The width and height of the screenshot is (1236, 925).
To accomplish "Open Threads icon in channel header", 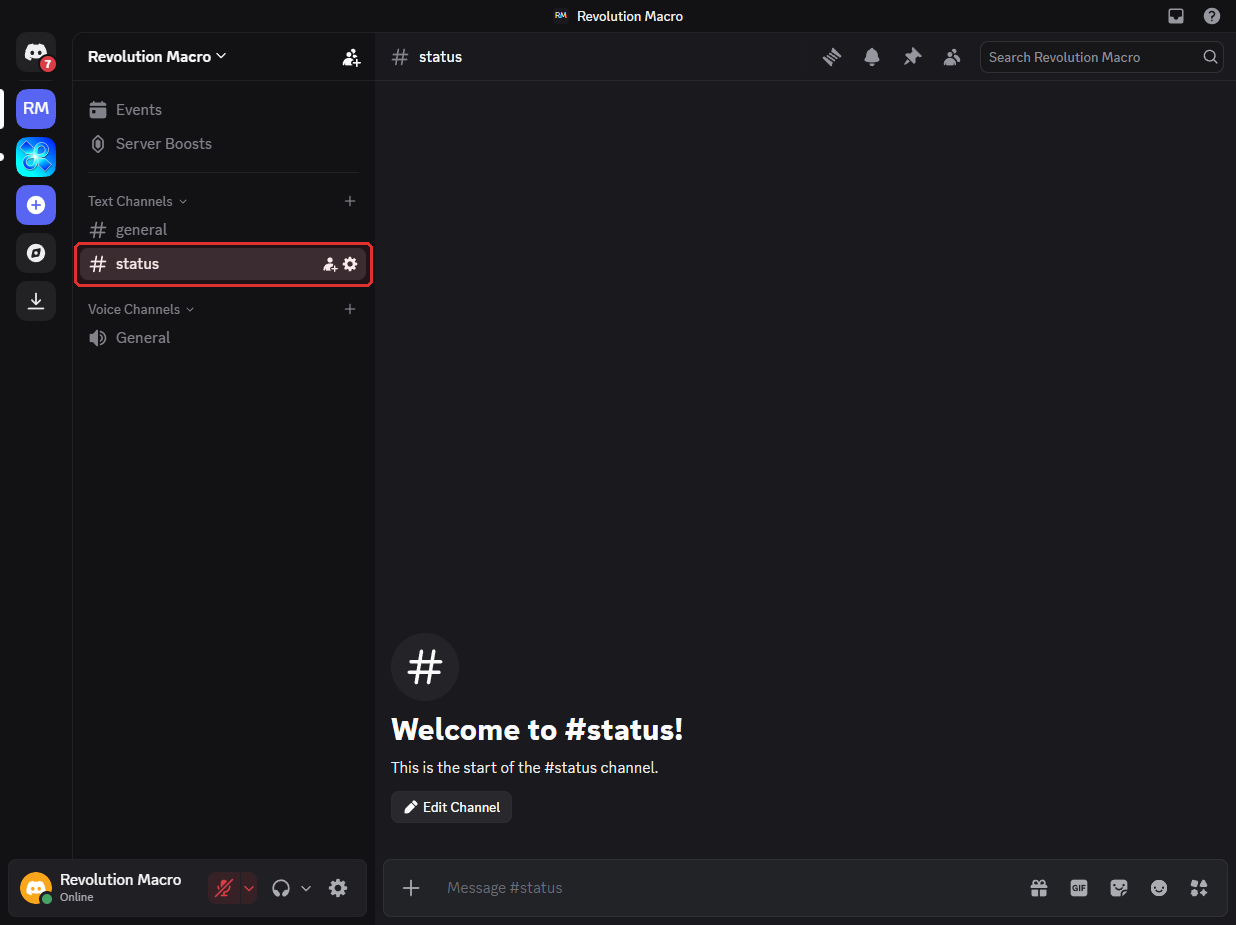I will point(832,57).
